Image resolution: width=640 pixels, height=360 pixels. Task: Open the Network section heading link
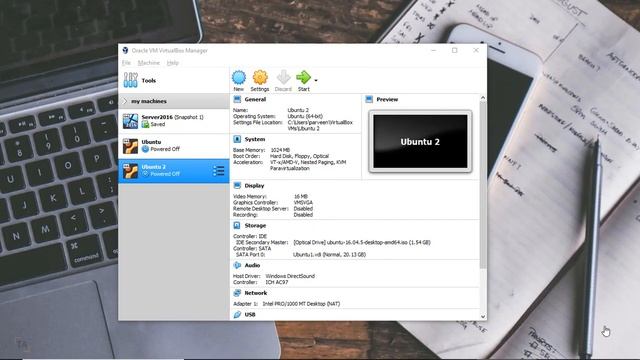pos(256,293)
